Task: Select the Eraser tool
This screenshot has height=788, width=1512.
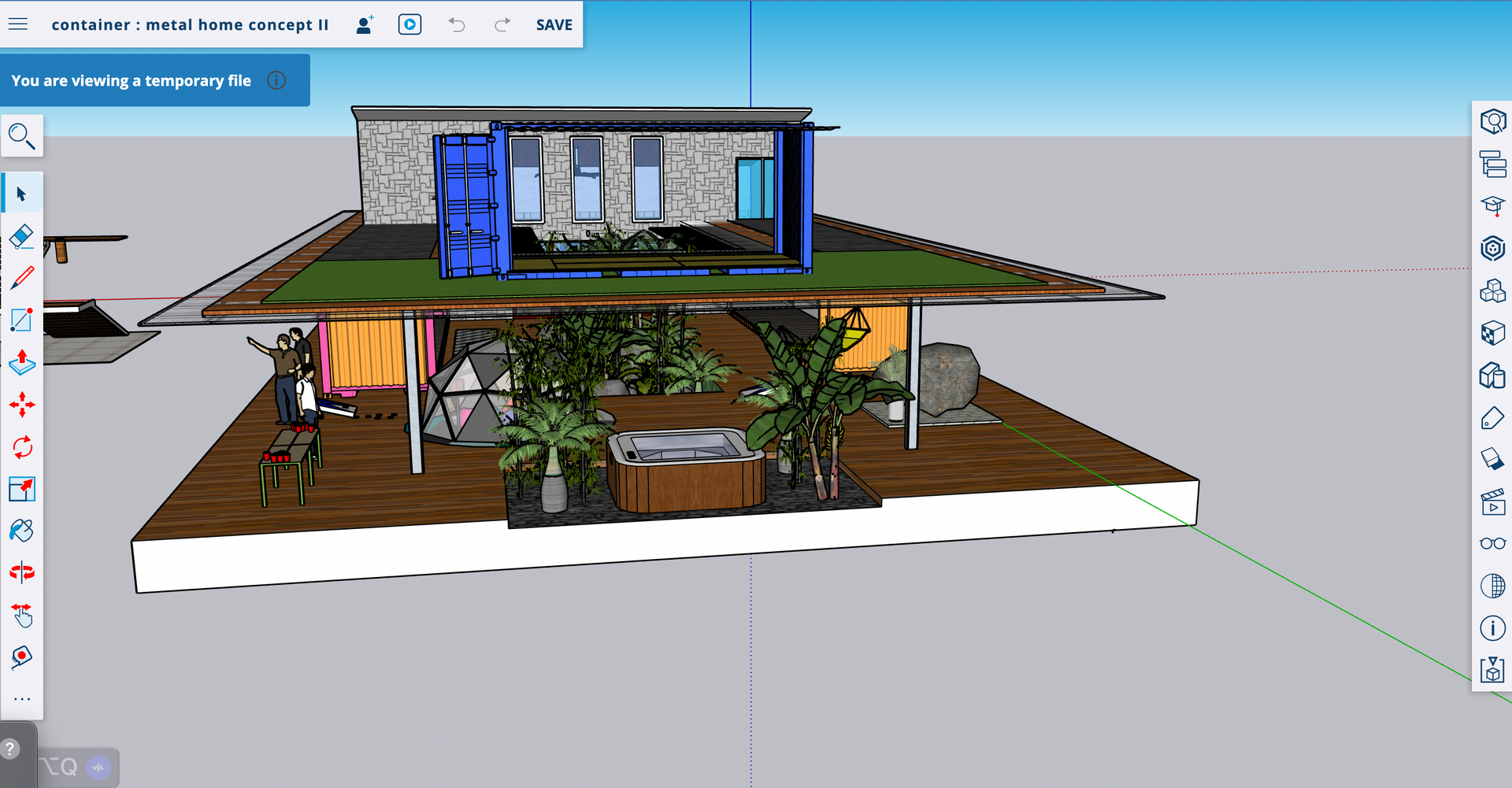Action: [22, 235]
